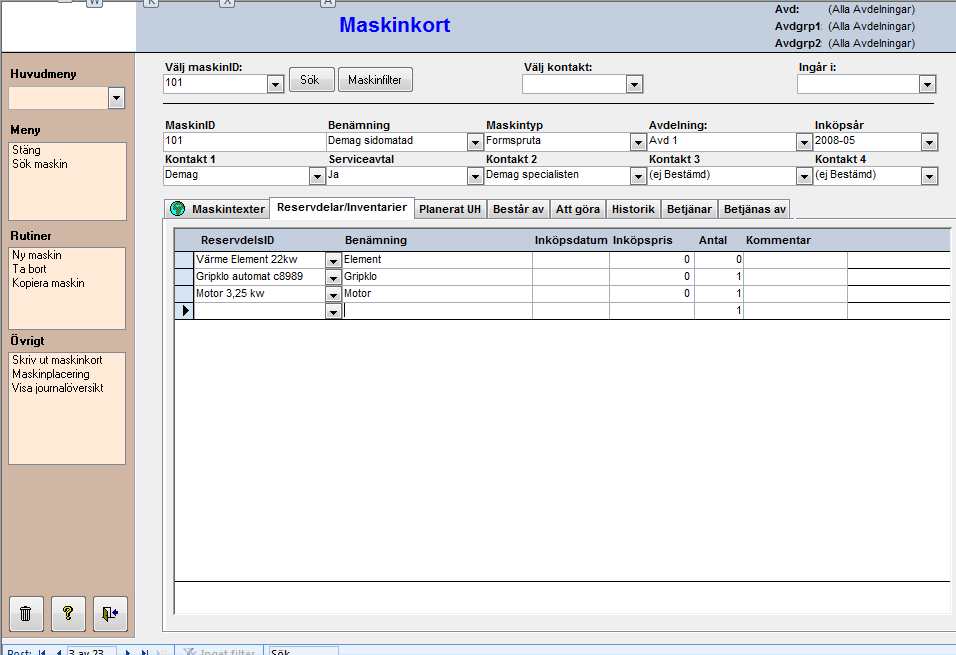Click the Inget filter indicator
Image resolution: width=956 pixels, height=655 pixels.
click(219, 652)
